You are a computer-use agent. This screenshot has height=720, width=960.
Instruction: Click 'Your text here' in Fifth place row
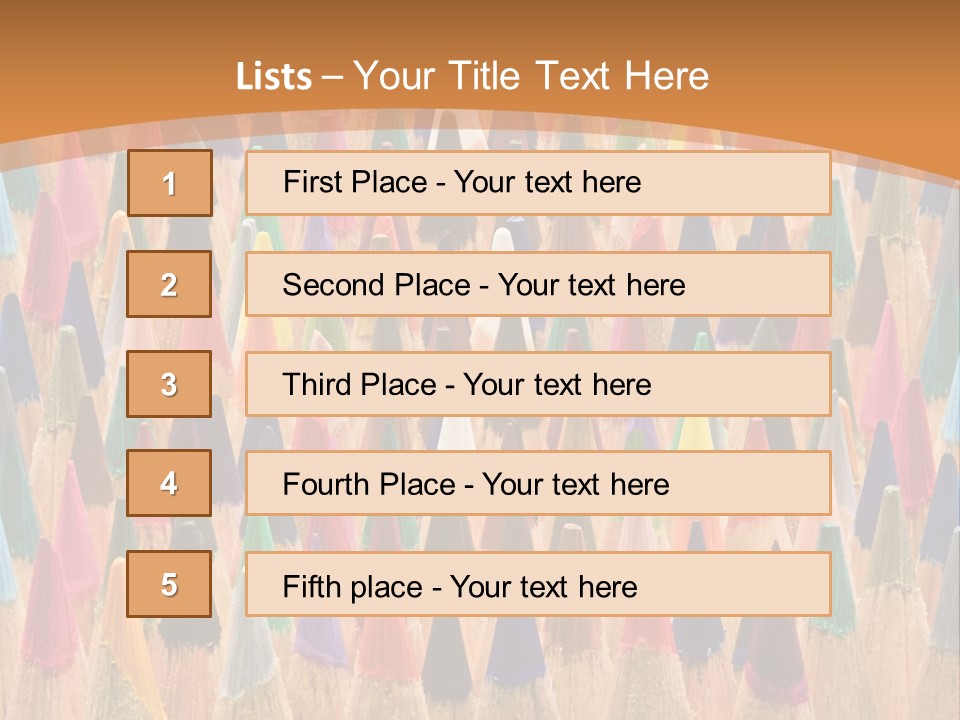click(543, 586)
